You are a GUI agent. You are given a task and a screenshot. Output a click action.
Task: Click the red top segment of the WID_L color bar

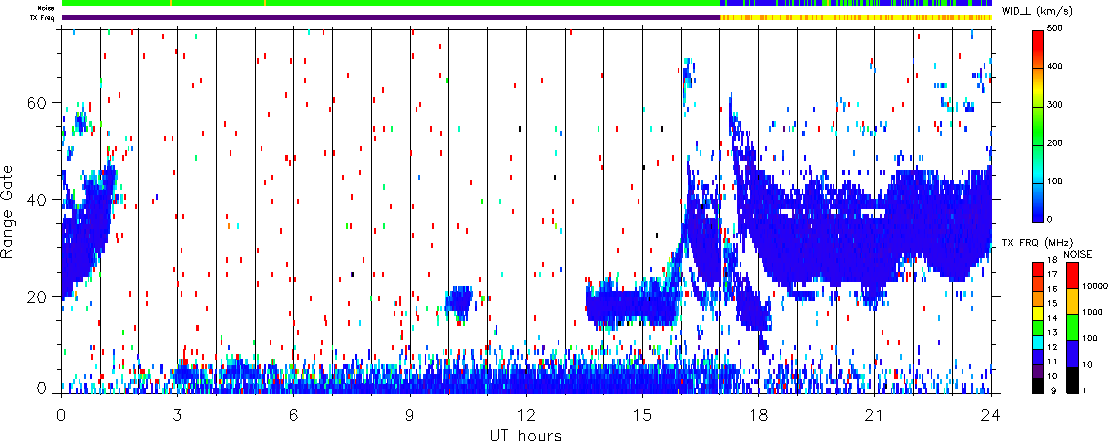click(x=1039, y=40)
